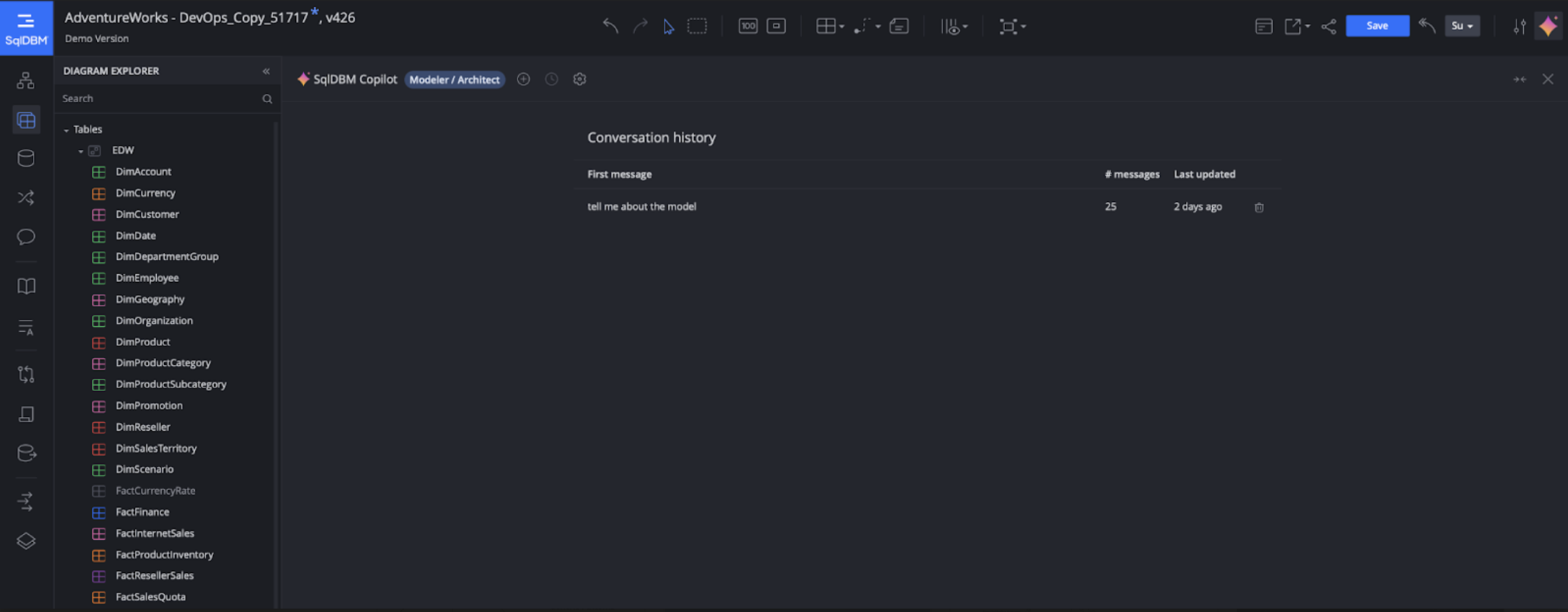Delete the 'tell me about the model' conversation
Viewport: 1568px width, 612px height.
(x=1259, y=207)
